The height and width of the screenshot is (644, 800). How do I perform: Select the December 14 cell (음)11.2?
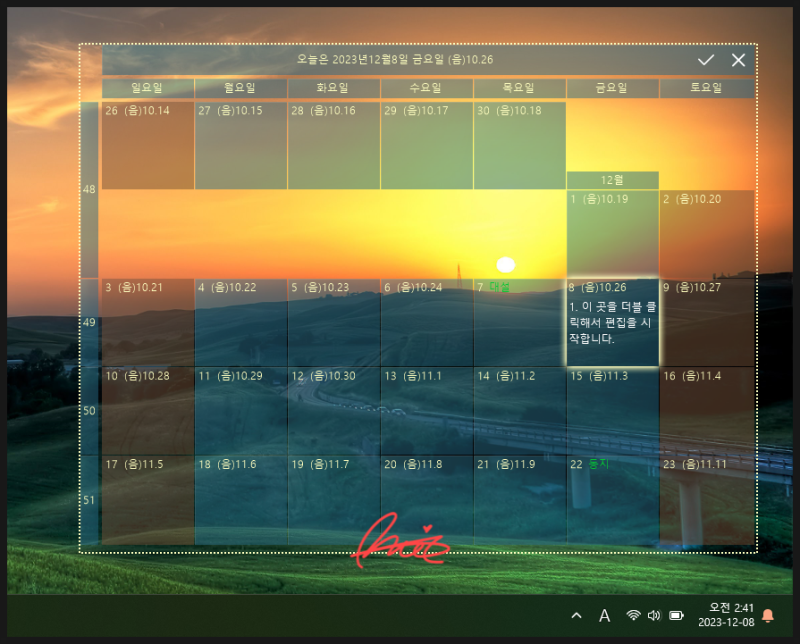(x=519, y=411)
